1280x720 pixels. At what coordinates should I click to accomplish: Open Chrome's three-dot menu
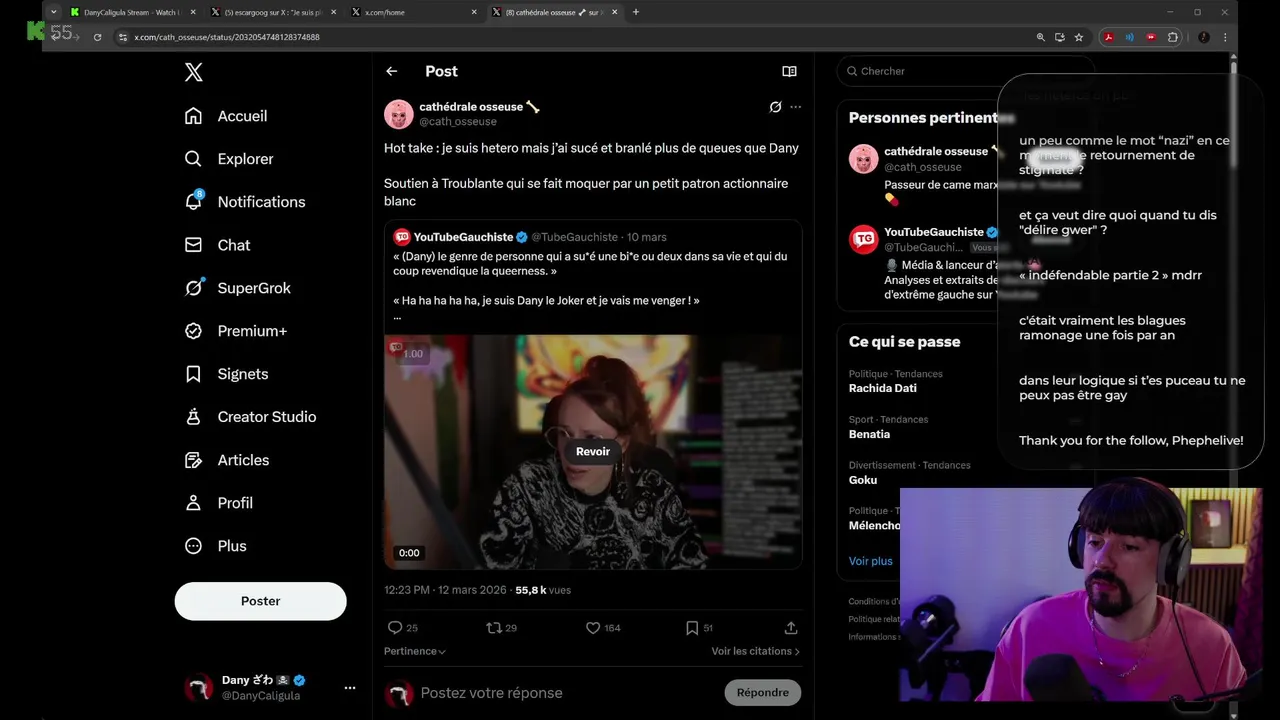[1225, 37]
